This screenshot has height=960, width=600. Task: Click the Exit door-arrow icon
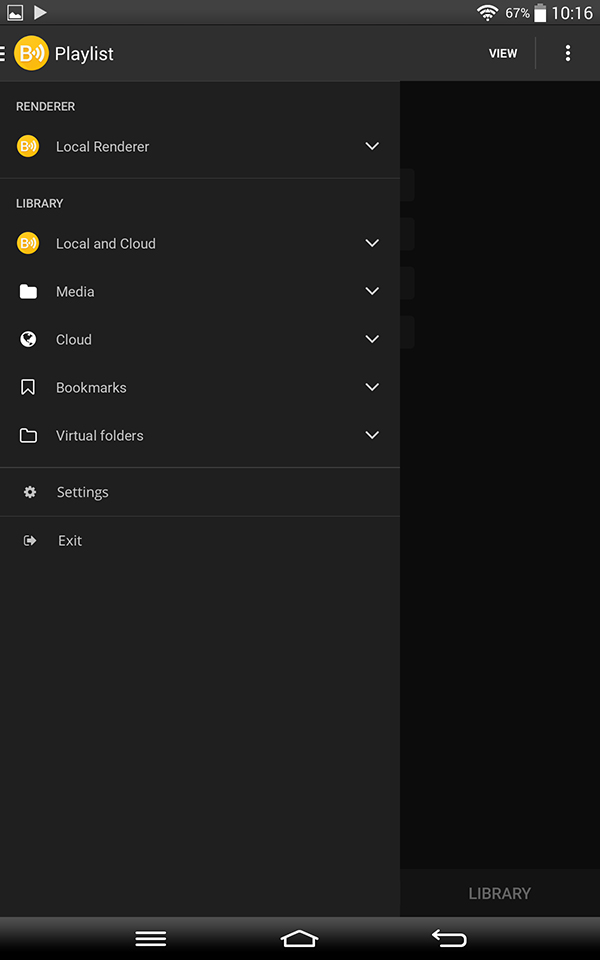pyautogui.click(x=29, y=541)
